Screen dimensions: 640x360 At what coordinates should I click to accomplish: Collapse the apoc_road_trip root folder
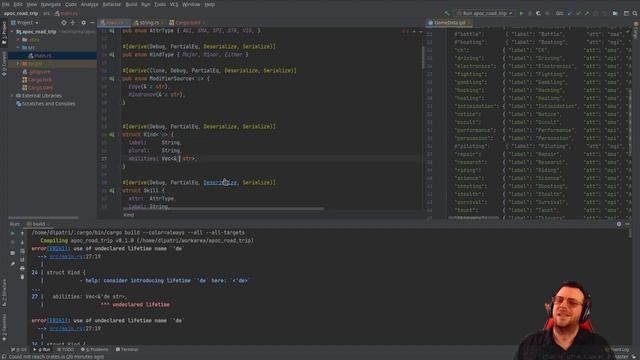click(x=12, y=31)
